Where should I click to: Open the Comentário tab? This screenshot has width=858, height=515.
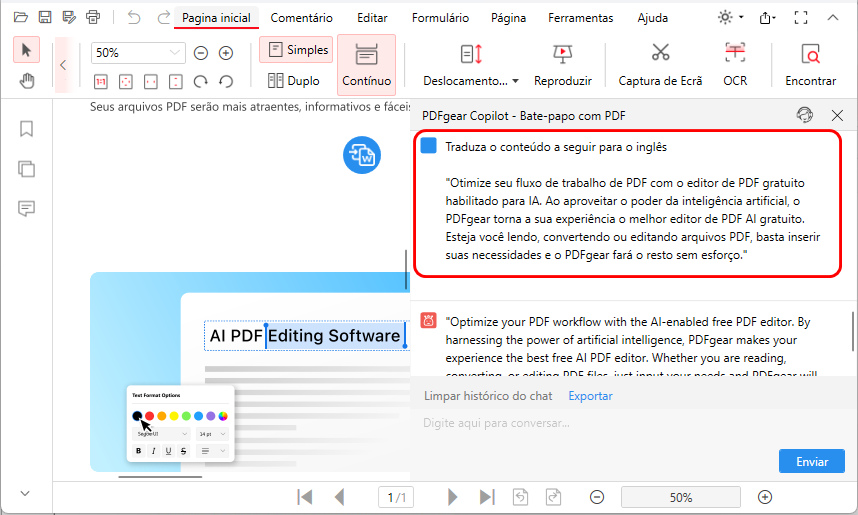[x=302, y=18]
